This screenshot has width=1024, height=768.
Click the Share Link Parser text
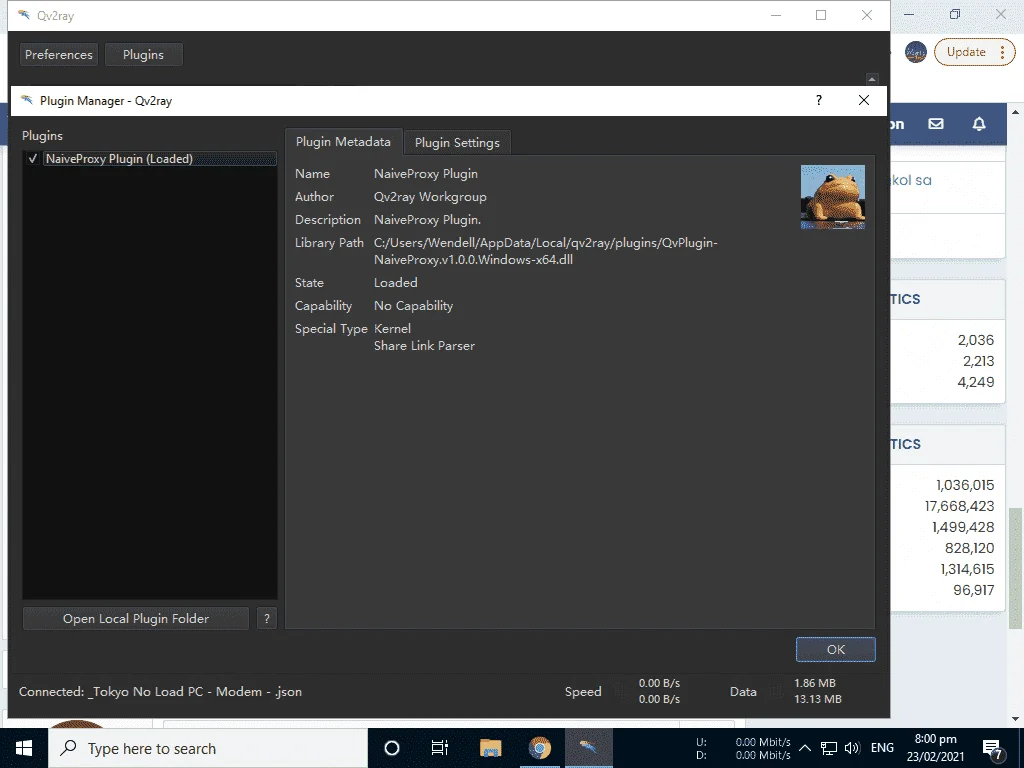point(424,345)
